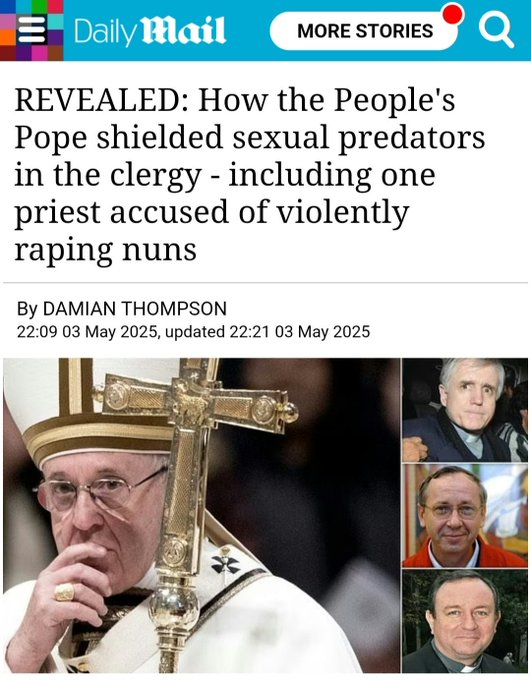Go home via the Daily Mail logo

[x=150, y=31]
